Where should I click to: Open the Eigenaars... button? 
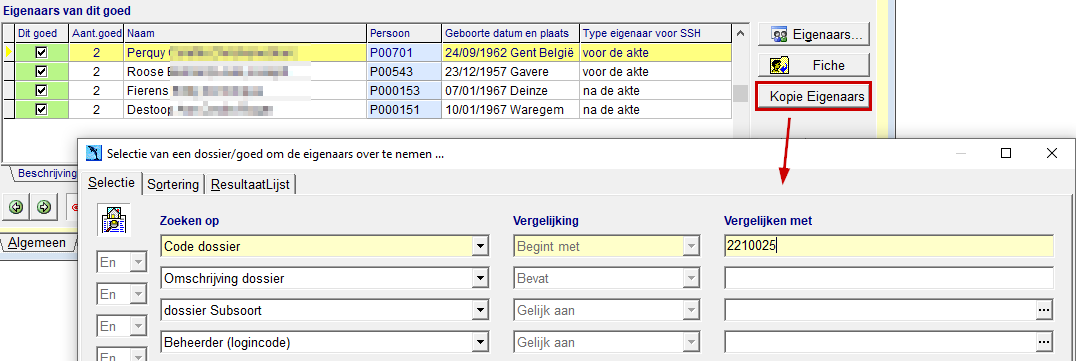(813, 33)
